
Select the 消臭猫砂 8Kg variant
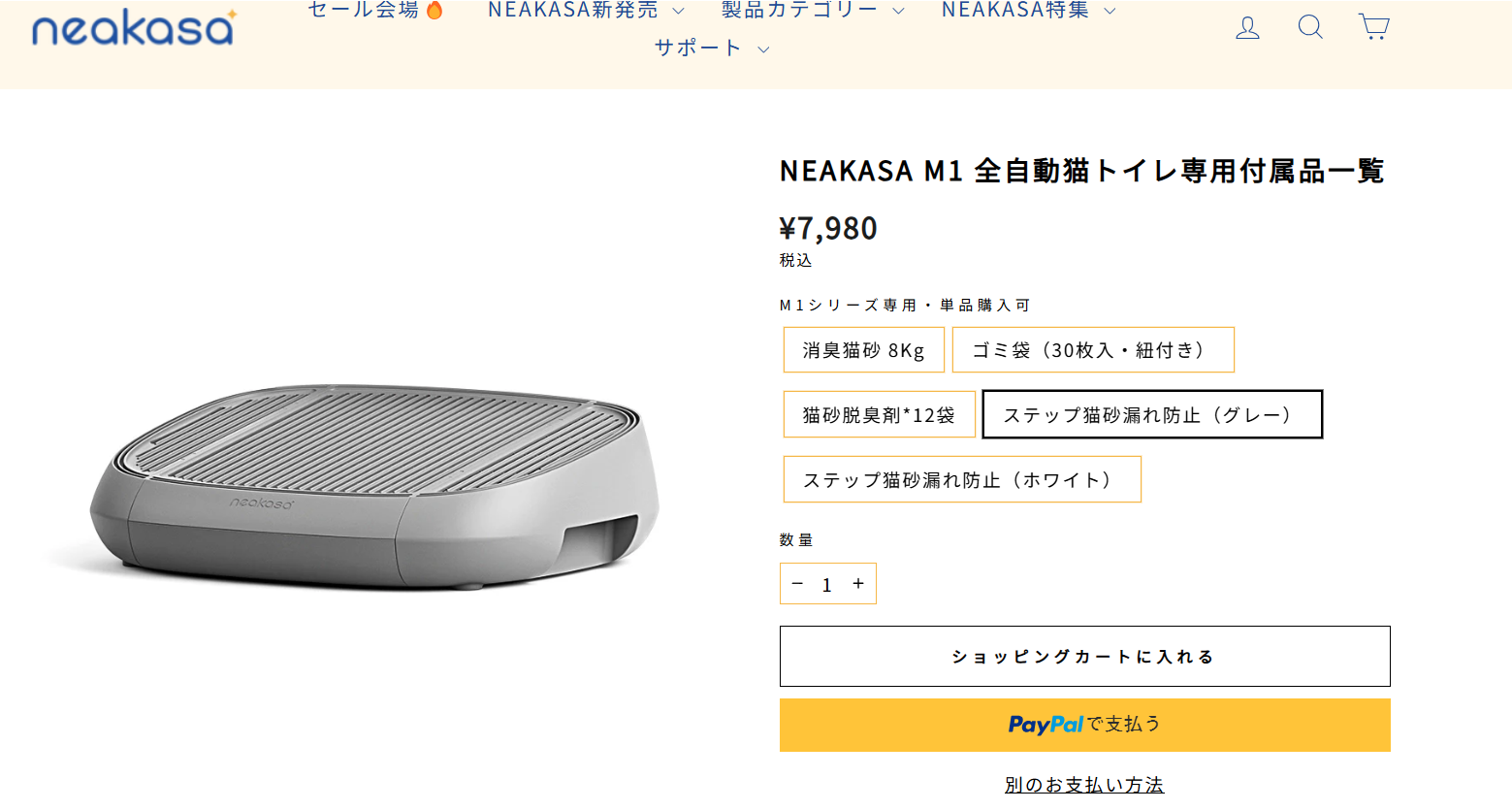point(863,349)
